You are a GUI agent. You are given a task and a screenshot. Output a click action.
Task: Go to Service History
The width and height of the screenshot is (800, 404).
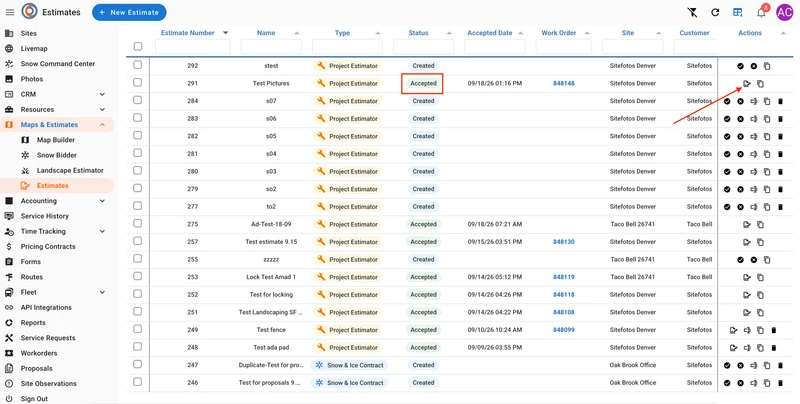[44, 216]
